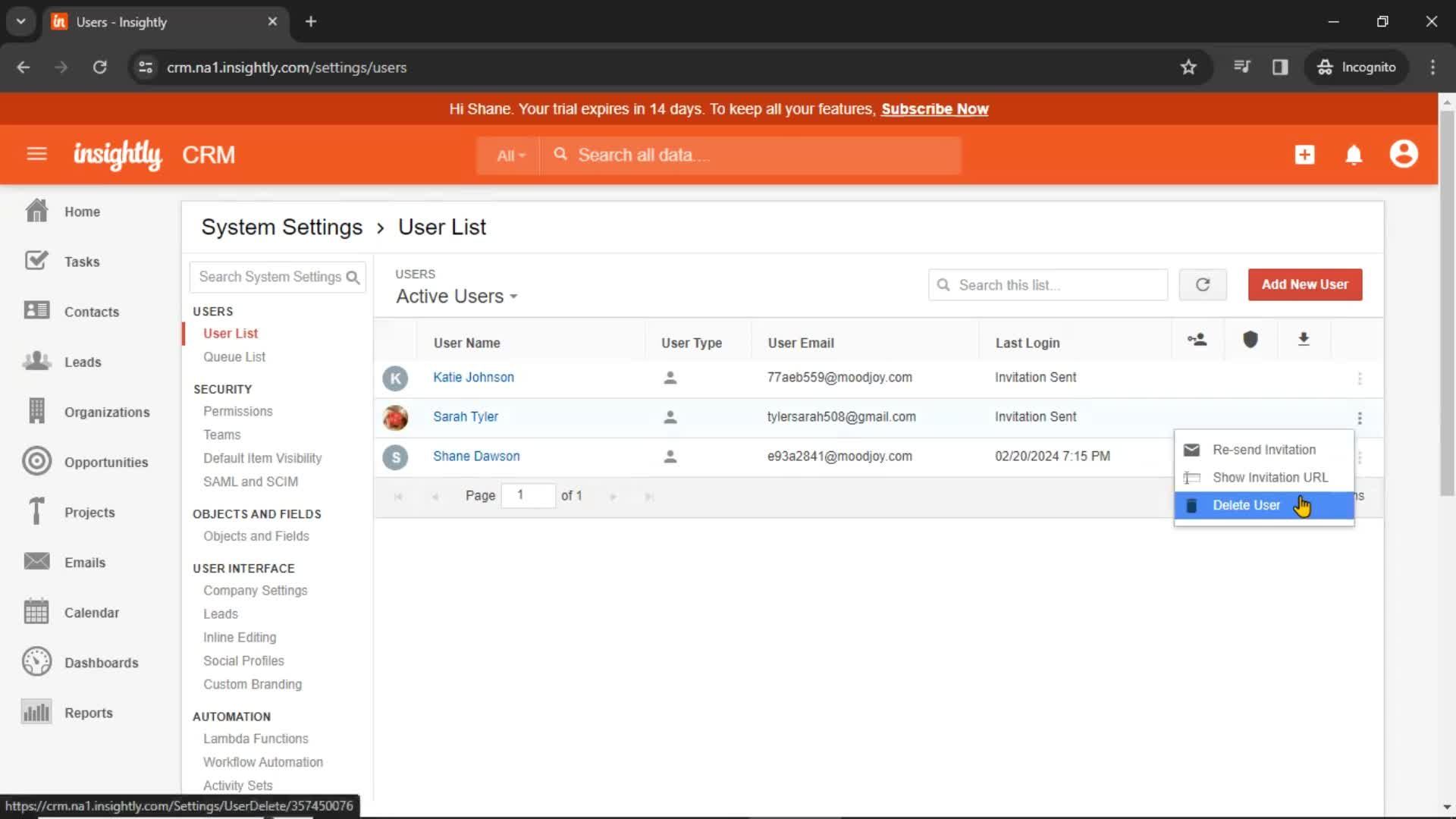Click the Organizations sidebar icon
This screenshot has height=819, width=1456.
[36, 411]
